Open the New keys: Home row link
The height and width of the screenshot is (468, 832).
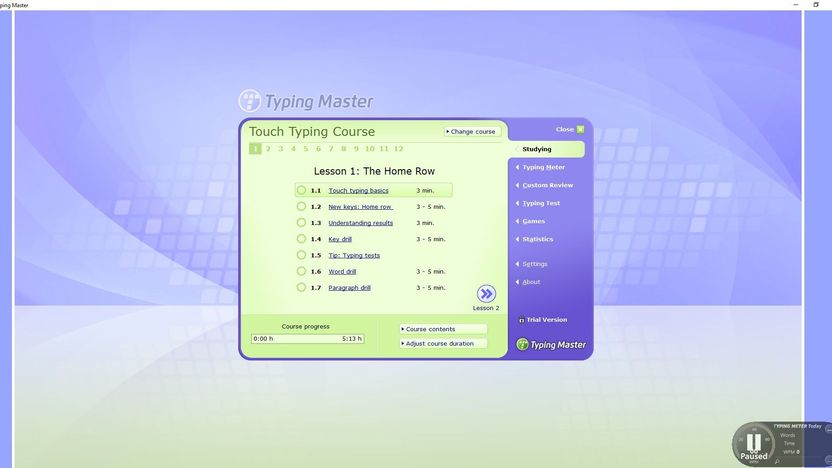click(360, 207)
